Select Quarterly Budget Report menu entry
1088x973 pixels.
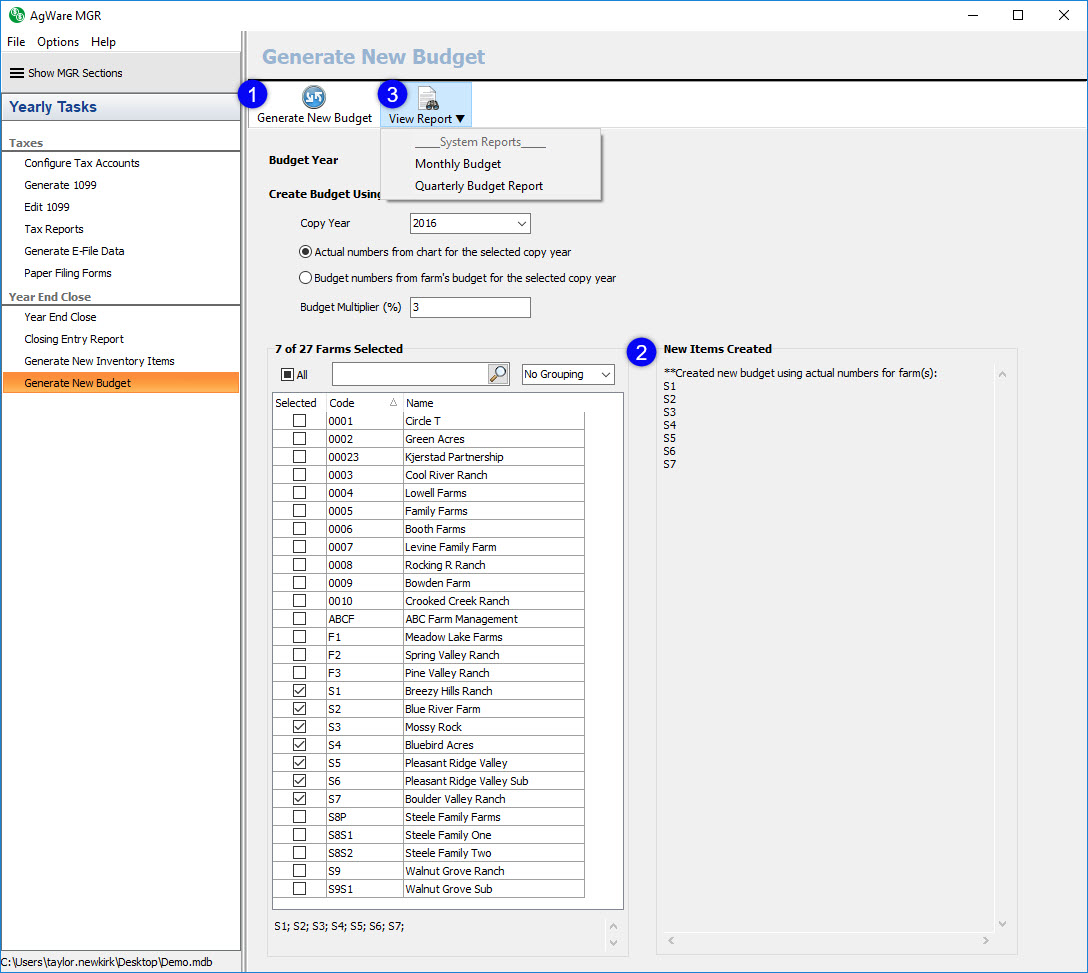[x=479, y=186]
